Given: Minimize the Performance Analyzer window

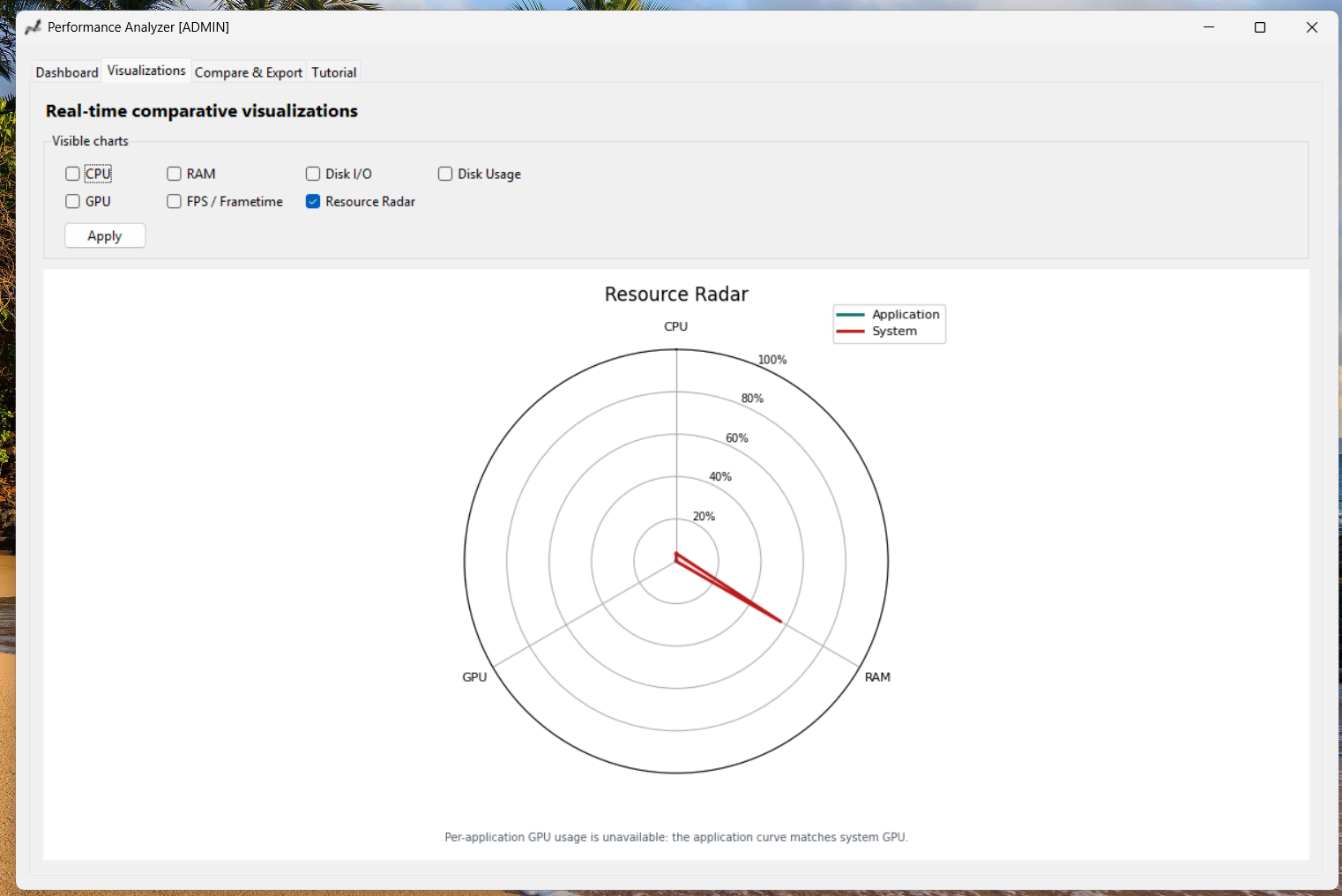Looking at the screenshot, I should pos(1209,27).
